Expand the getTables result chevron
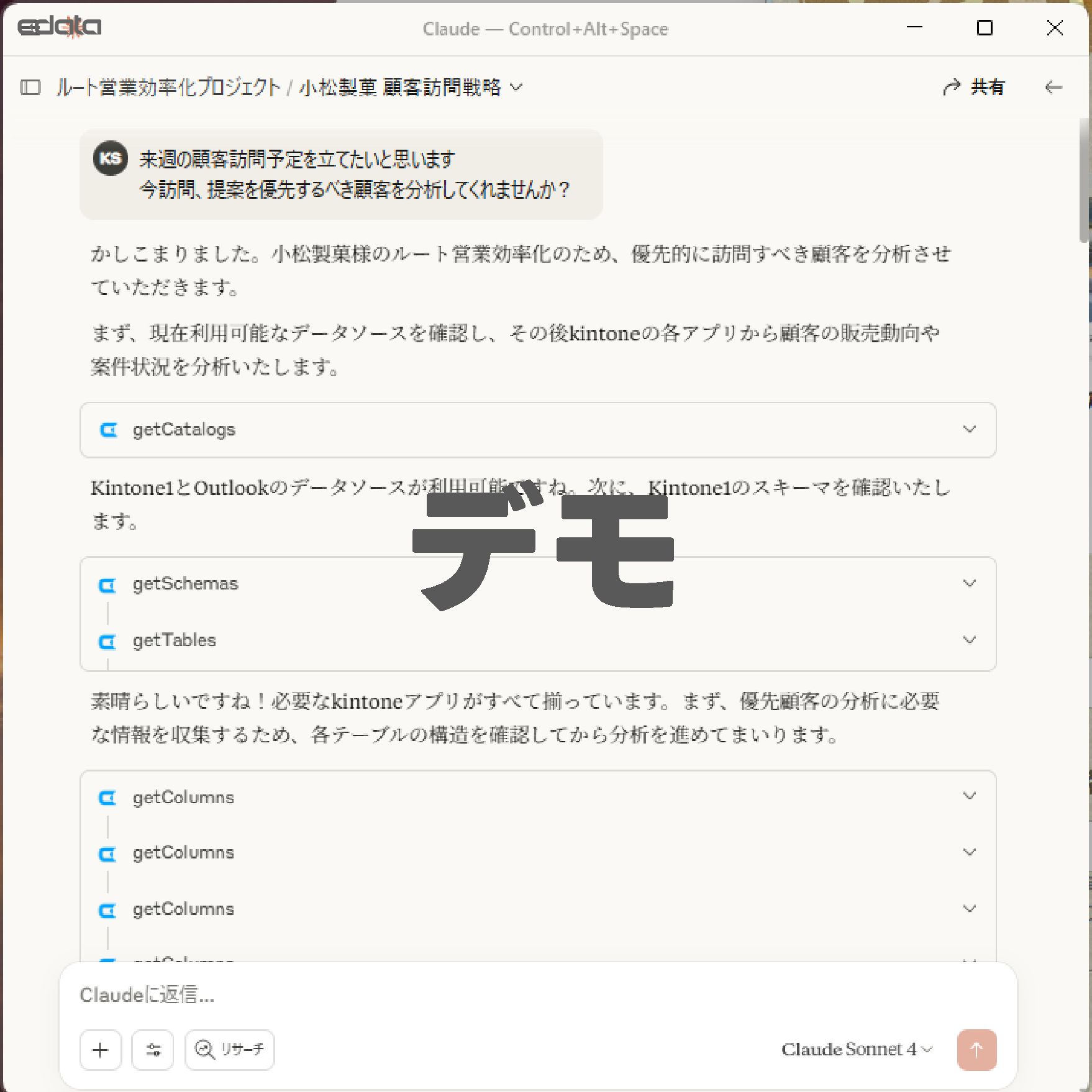The image size is (1092, 1092). (969, 640)
